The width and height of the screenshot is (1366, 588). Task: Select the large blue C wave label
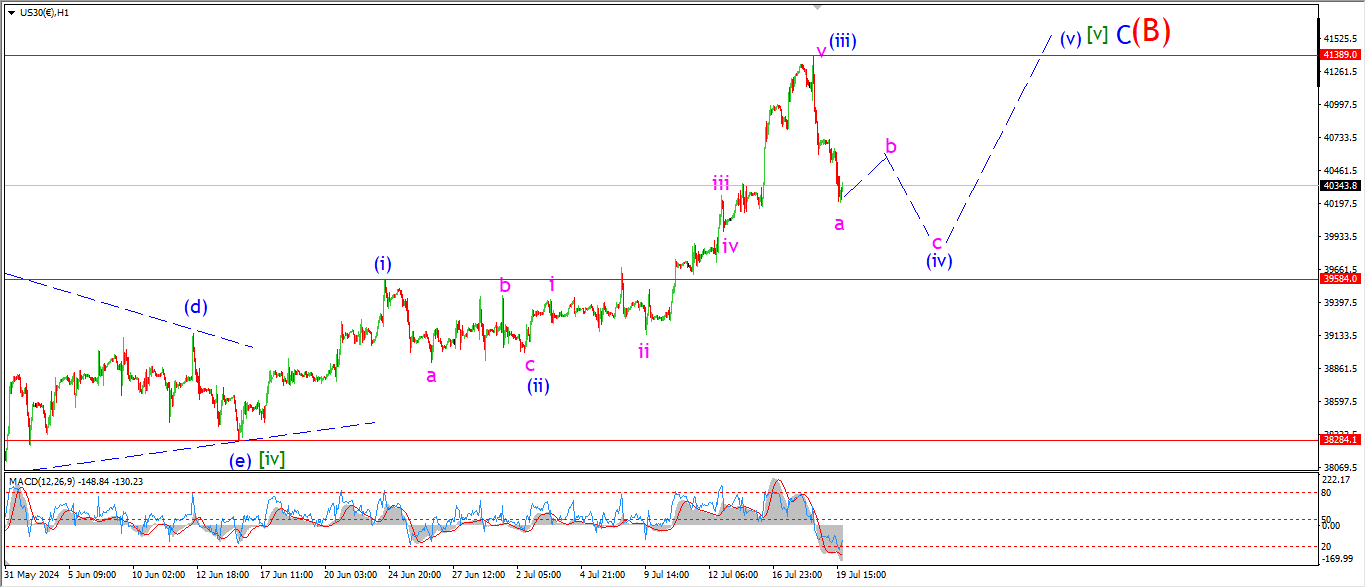click(x=1123, y=35)
